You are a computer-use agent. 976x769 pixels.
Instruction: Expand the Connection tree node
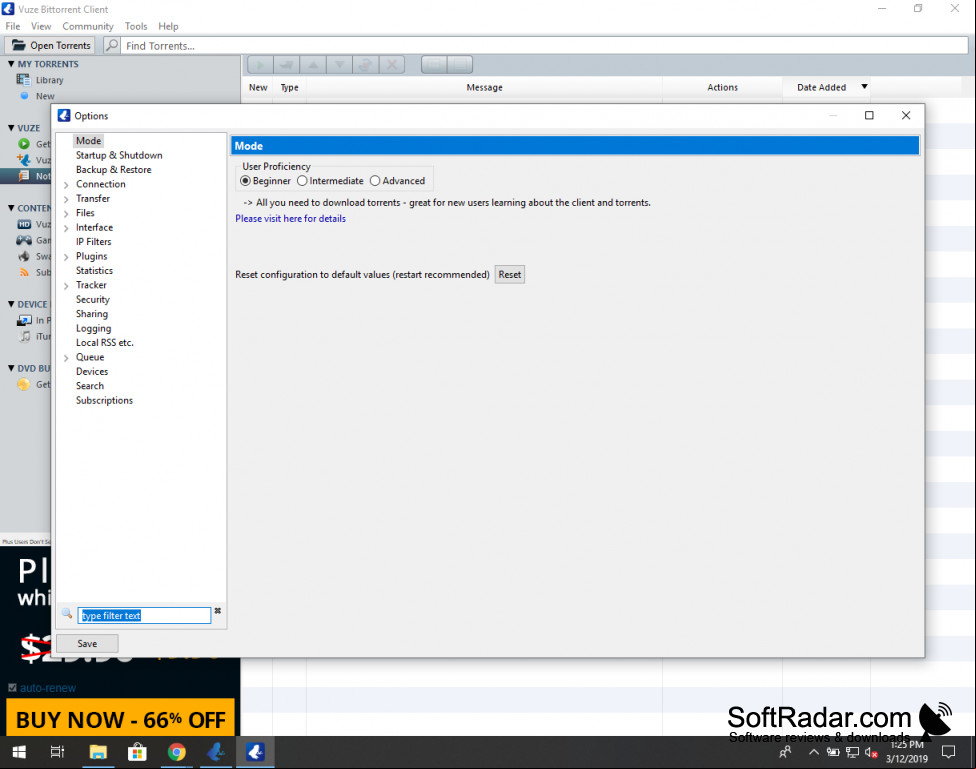(x=67, y=185)
